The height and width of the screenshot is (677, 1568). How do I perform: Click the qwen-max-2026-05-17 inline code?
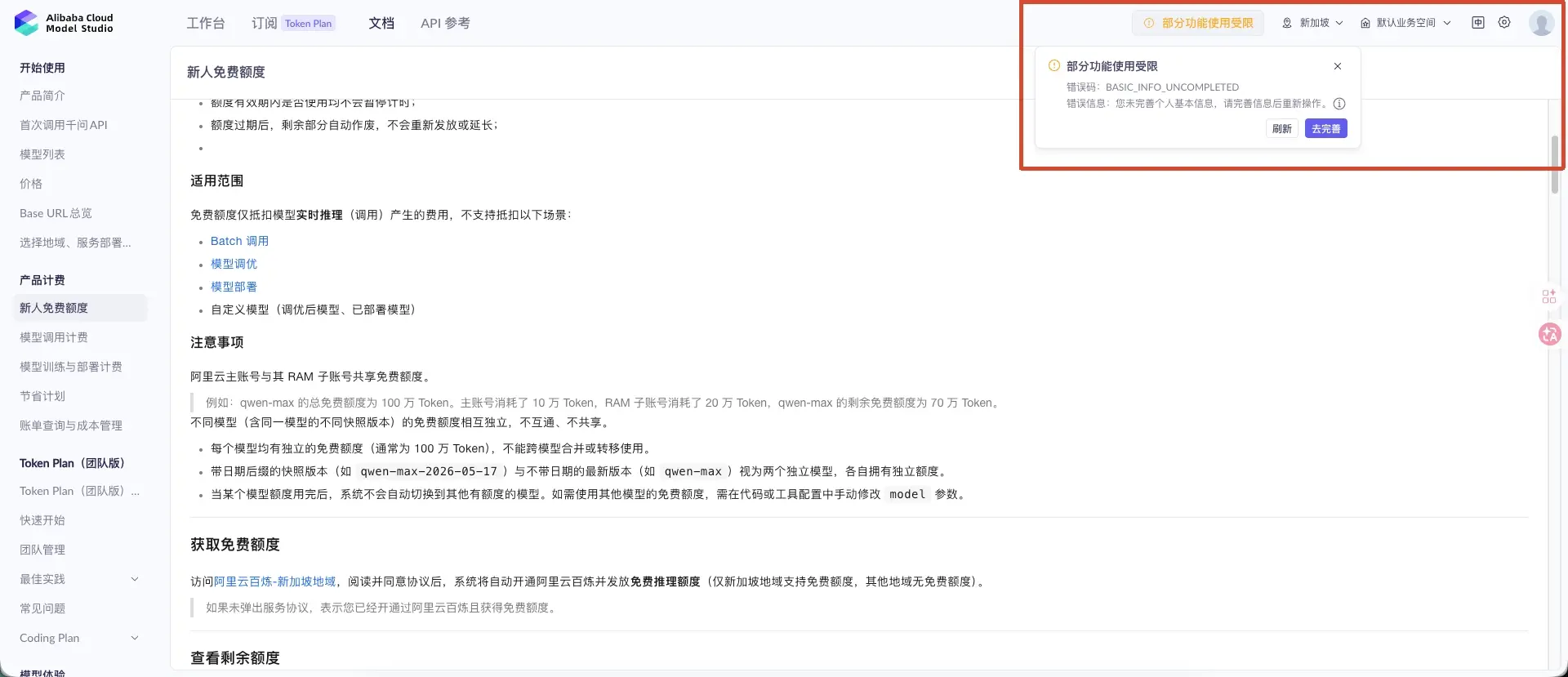(x=429, y=471)
